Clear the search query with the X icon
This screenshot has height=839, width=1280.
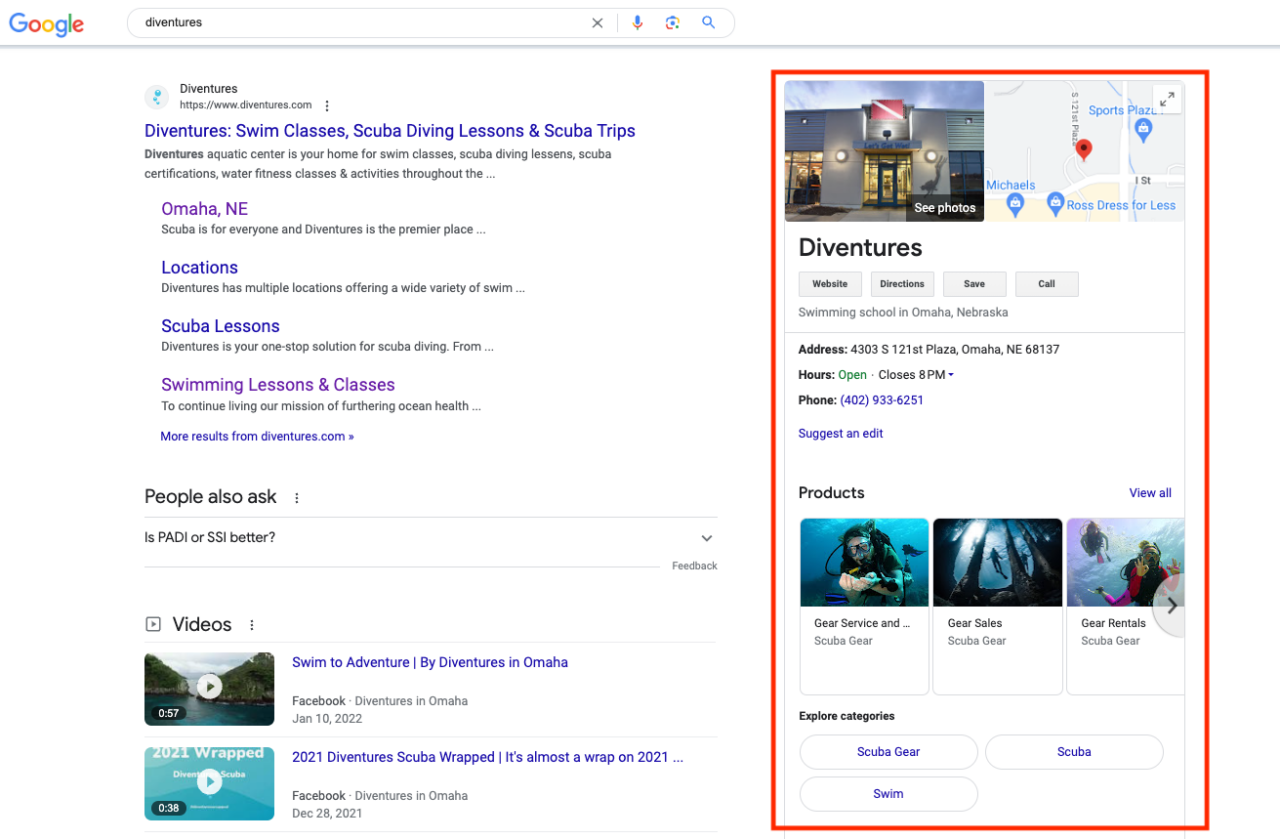(x=597, y=22)
